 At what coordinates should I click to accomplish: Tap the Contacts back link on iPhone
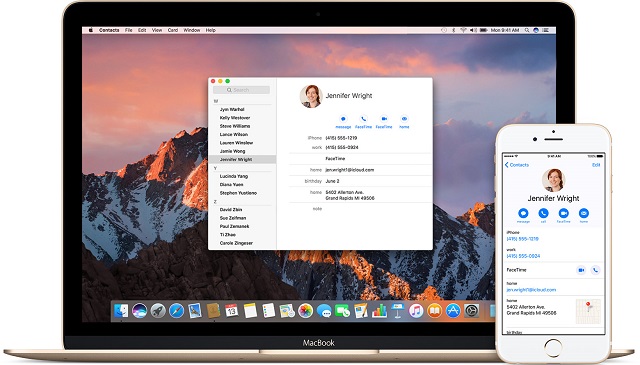[x=517, y=165]
